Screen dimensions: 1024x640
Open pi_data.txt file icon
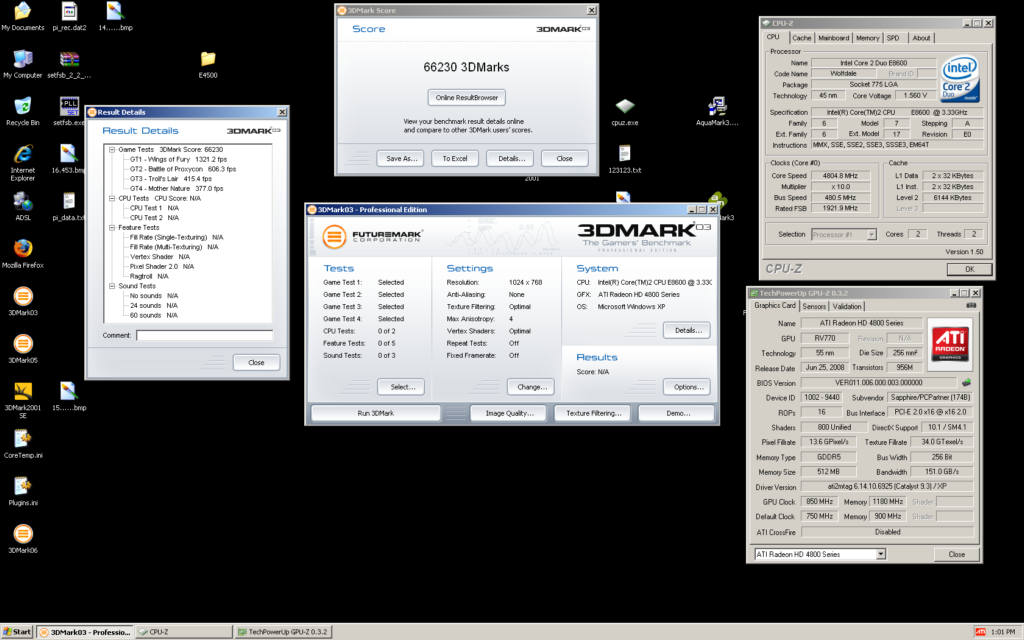click(x=69, y=206)
